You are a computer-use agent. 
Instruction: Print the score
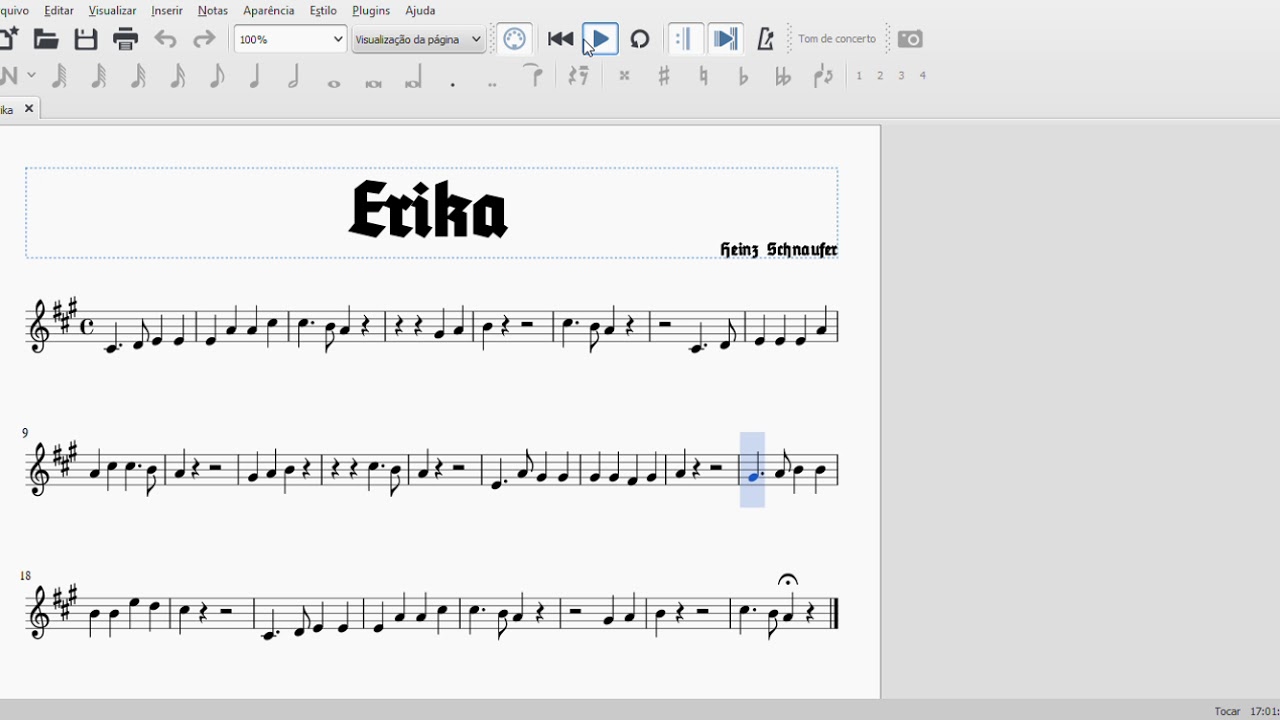click(x=126, y=39)
